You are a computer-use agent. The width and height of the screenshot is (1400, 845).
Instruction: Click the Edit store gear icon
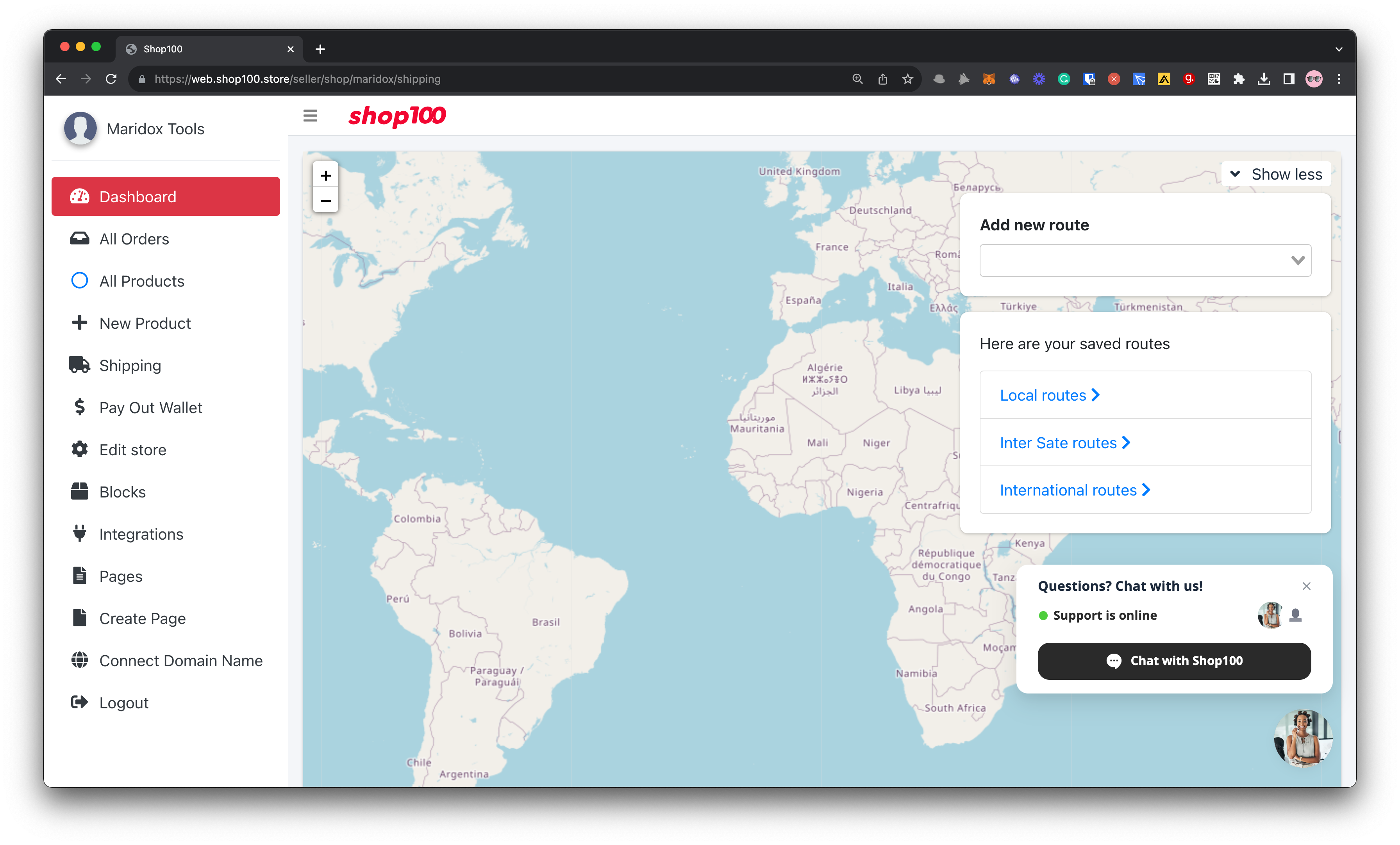click(80, 449)
